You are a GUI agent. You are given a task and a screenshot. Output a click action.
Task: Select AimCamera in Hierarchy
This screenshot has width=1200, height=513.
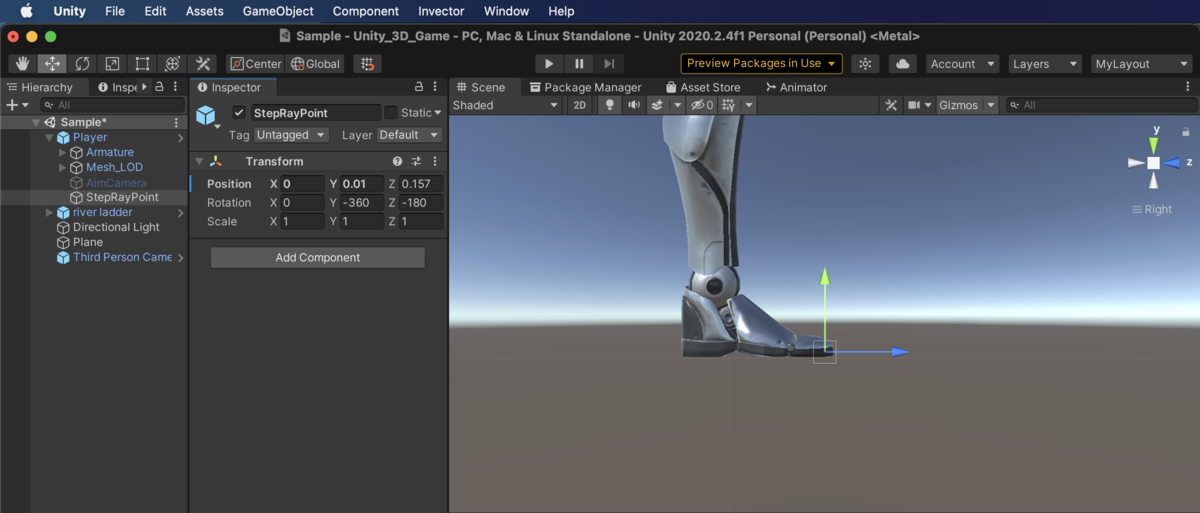pyautogui.click(x=115, y=183)
